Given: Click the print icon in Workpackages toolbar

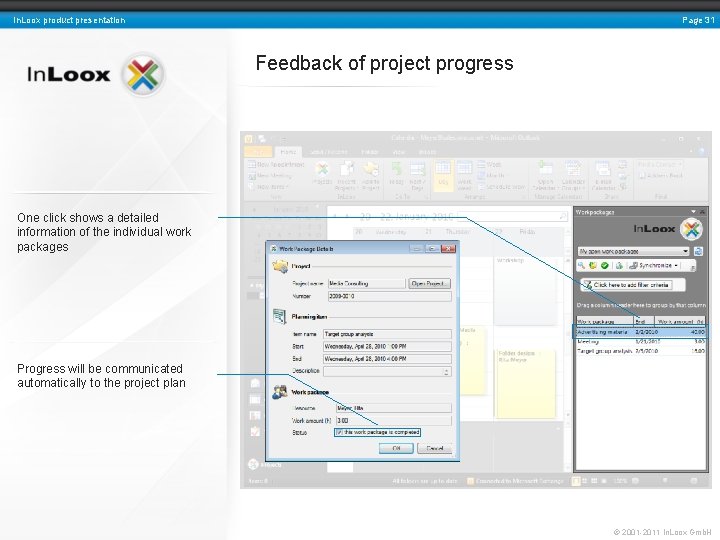Looking at the screenshot, I should click(x=619, y=265).
